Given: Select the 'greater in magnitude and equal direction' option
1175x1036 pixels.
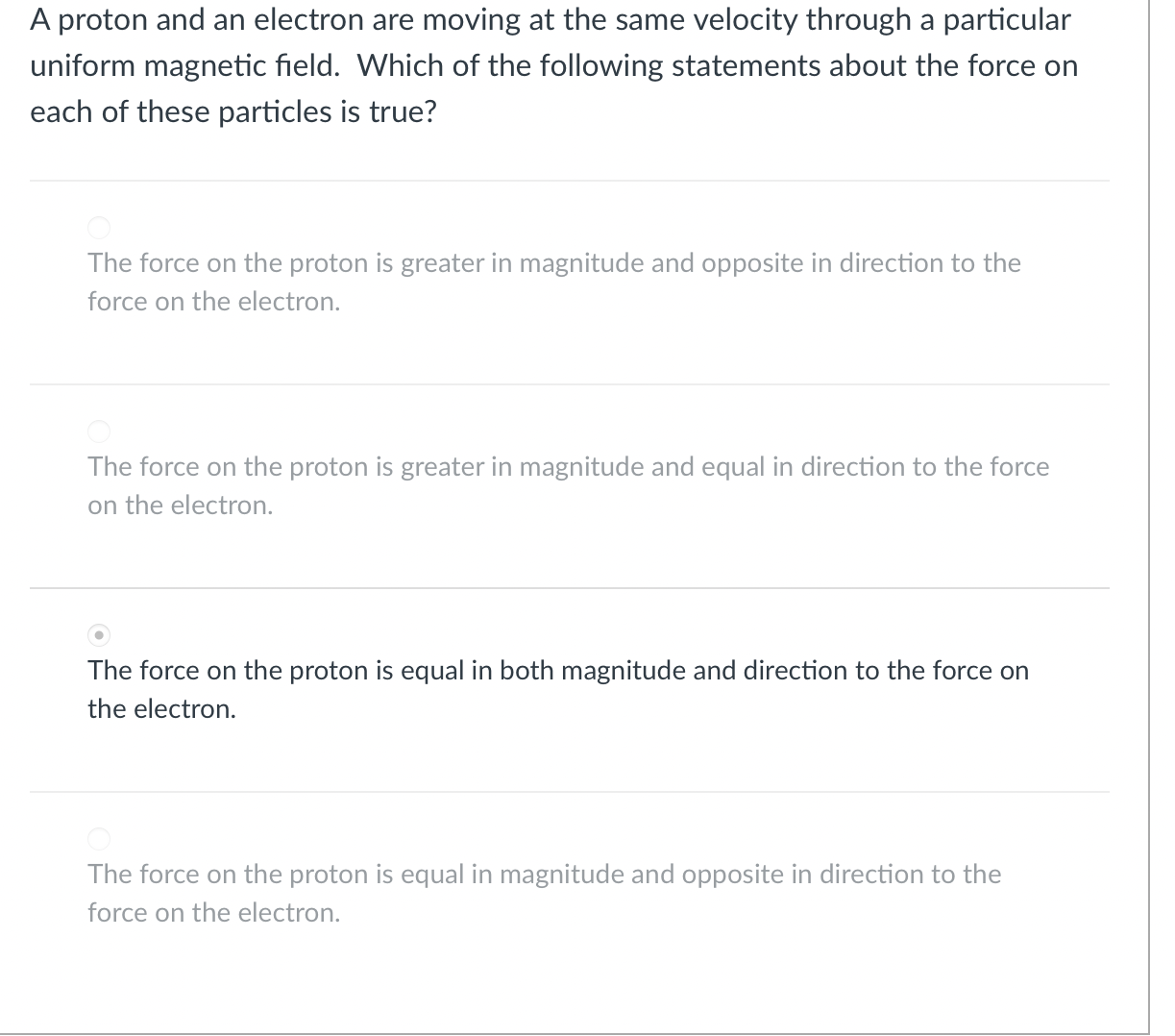Looking at the screenshot, I should point(99,432).
